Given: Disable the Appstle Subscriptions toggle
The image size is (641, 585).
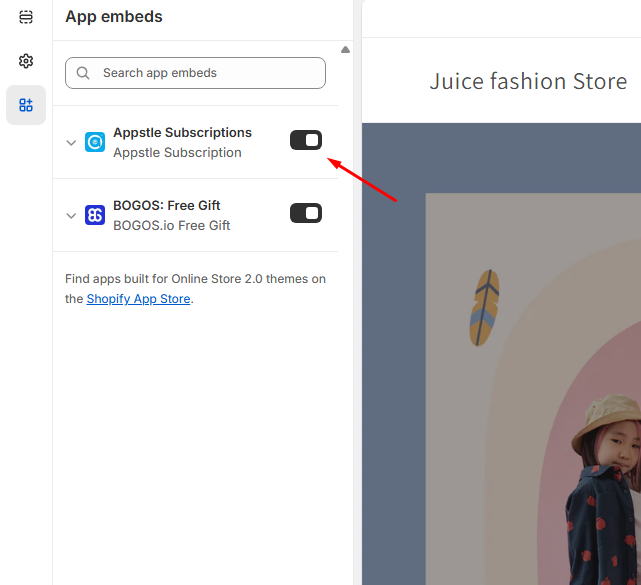Looking at the screenshot, I should point(306,140).
